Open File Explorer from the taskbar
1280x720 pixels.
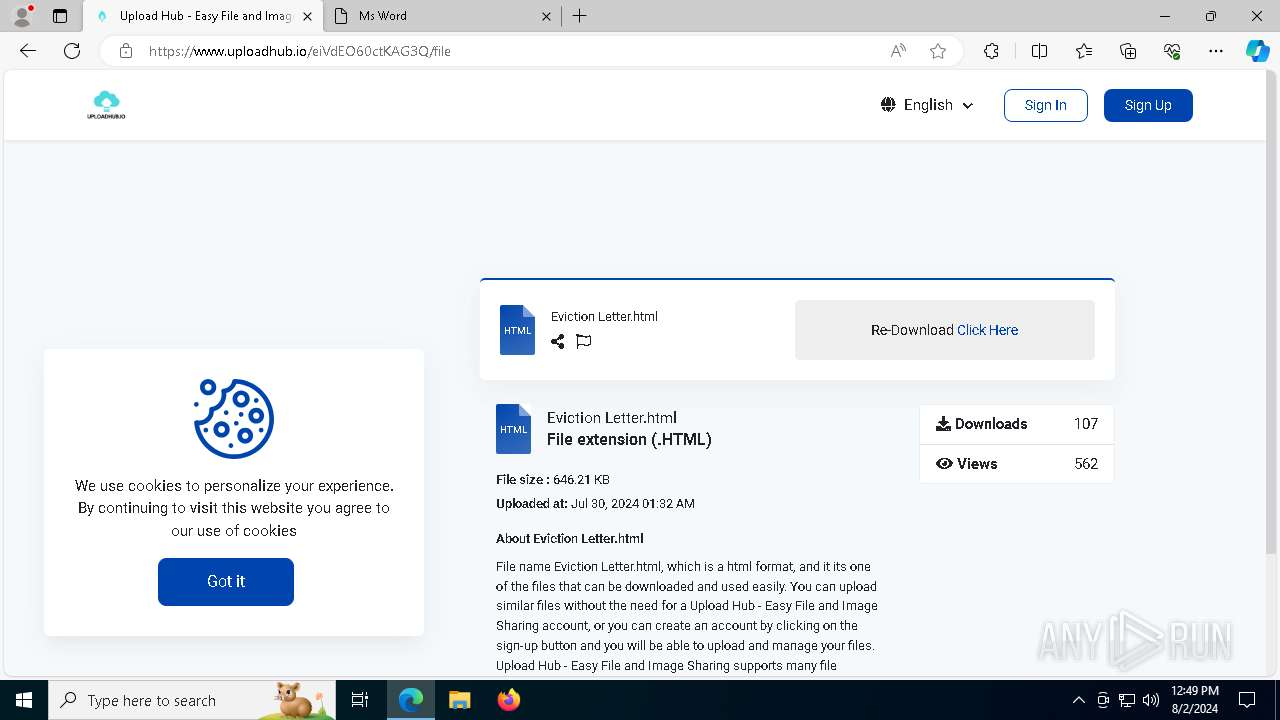coord(459,700)
